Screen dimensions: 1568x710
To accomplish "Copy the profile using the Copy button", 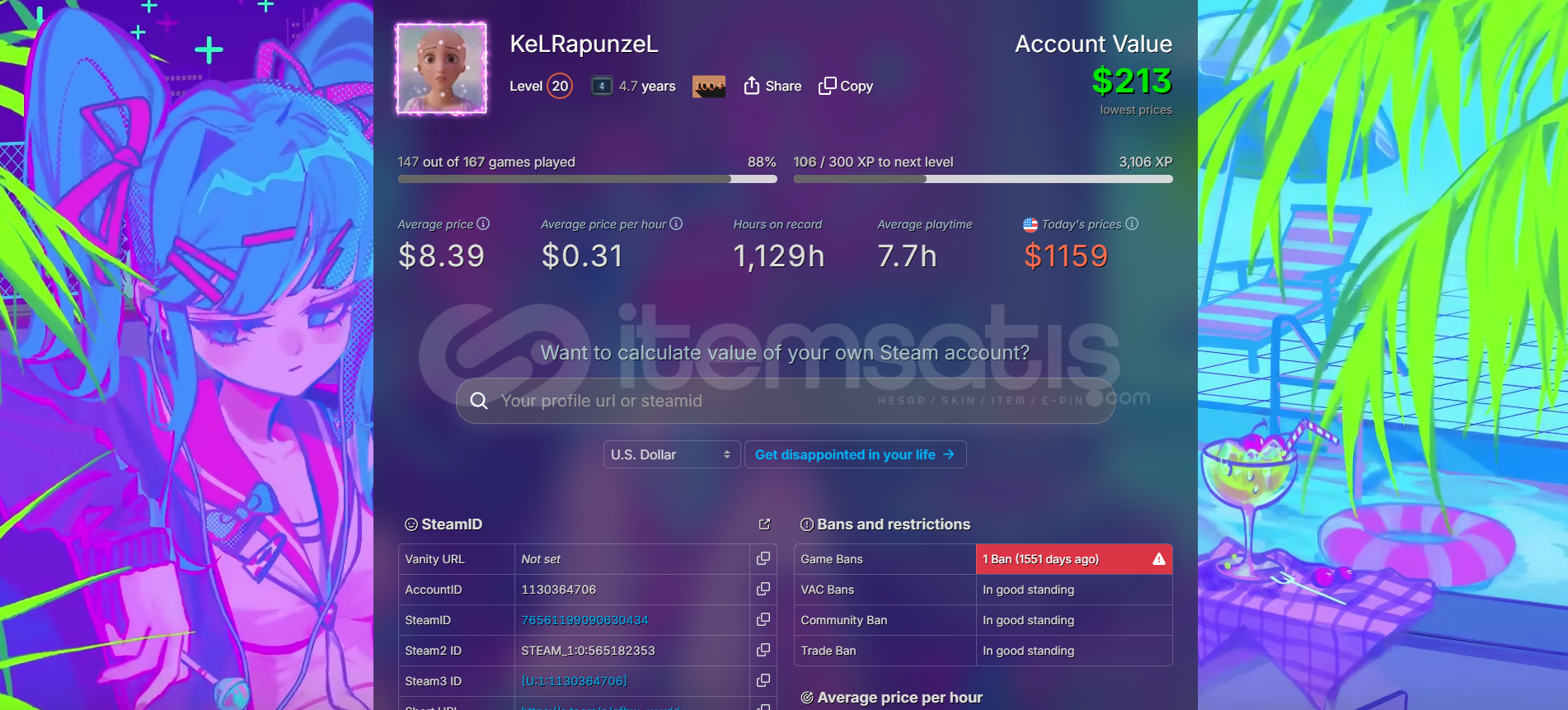I will (845, 86).
